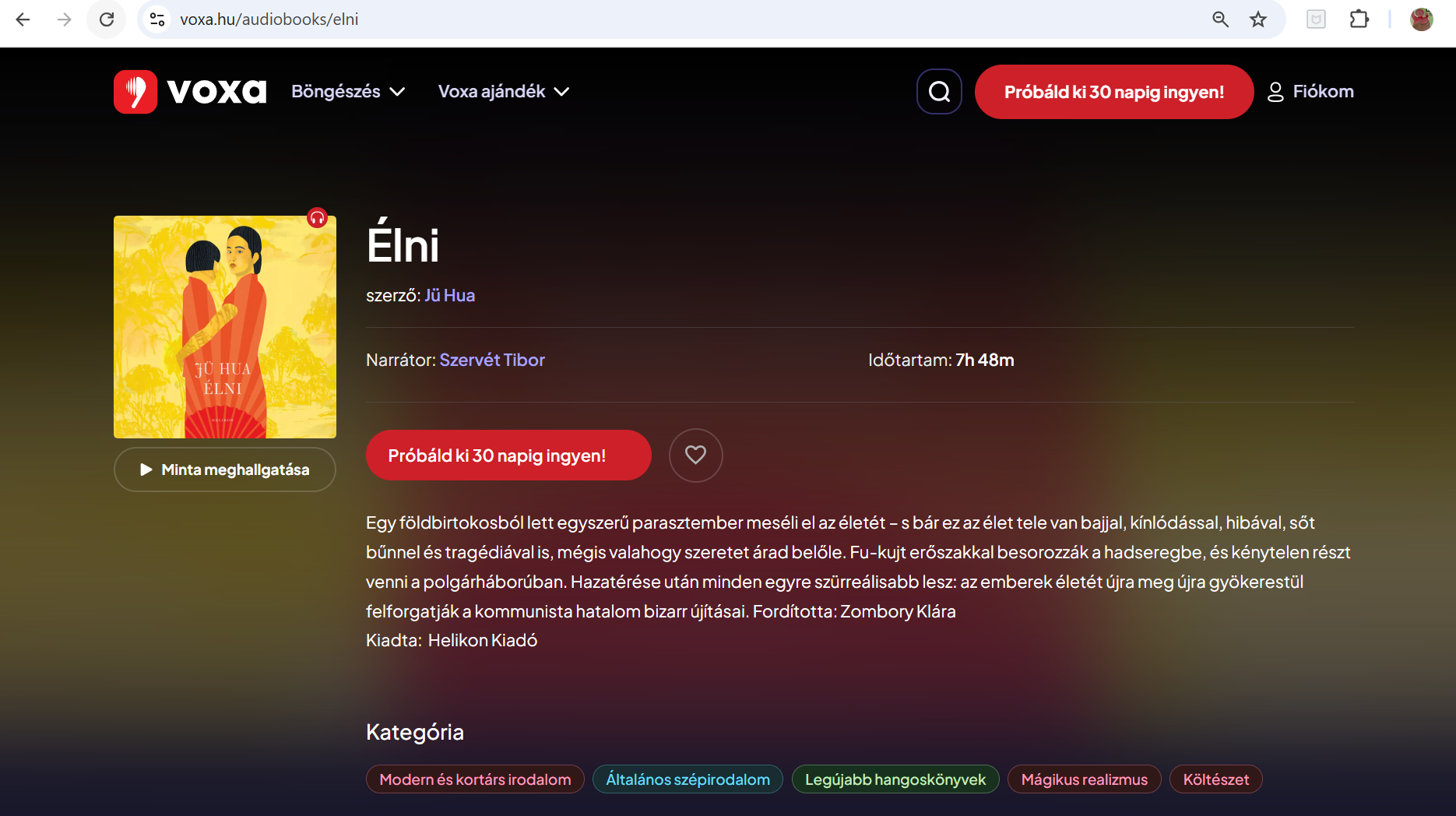Viewport: 1456px width, 816px height.
Task: Bookmark this page with star icon
Action: pyautogui.click(x=1258, y=19)
